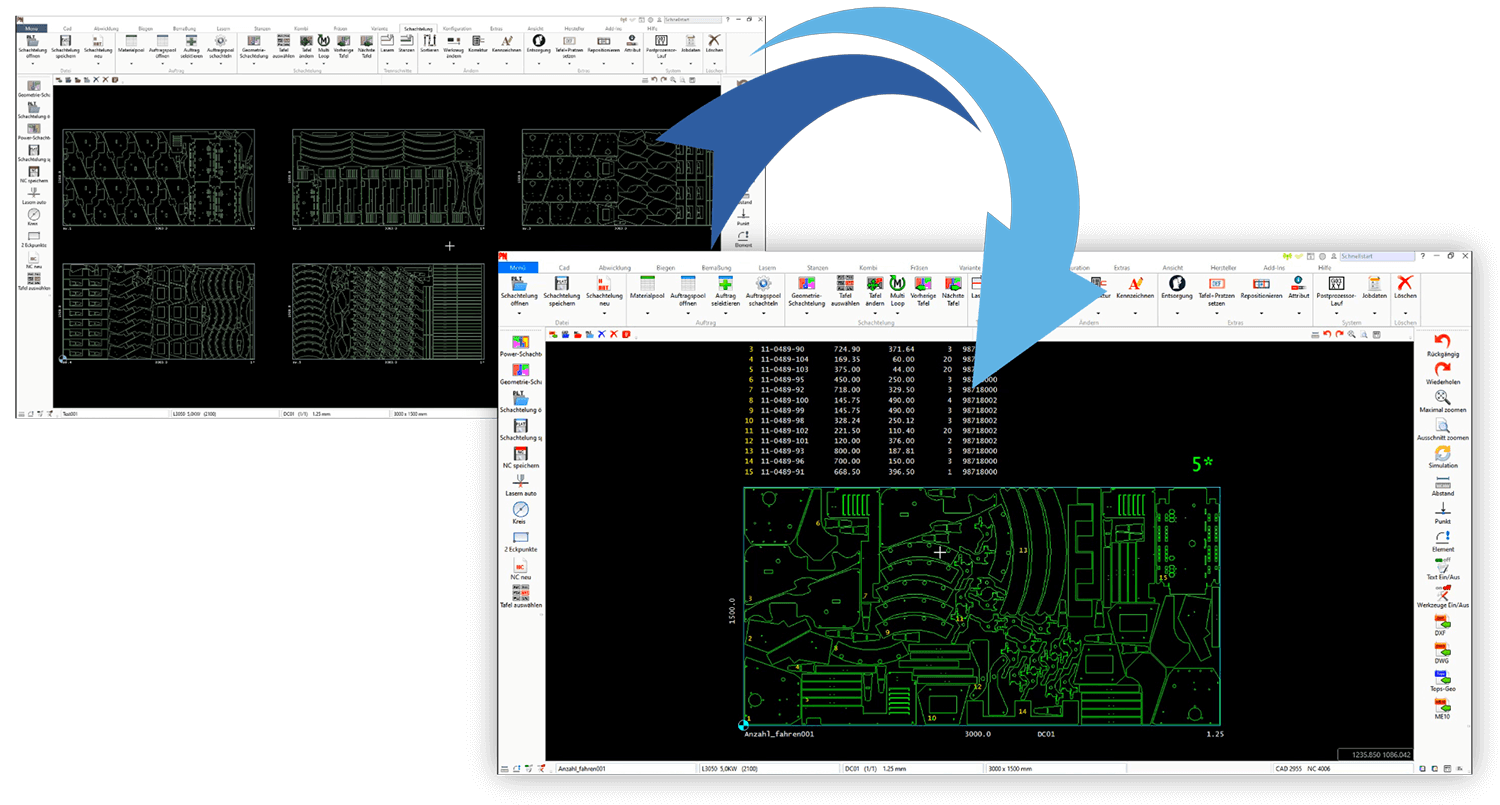Expand dropdown under Entsorgung in front window
The width and height of the screenshot is (1500, 805).
coord(1177,313)
